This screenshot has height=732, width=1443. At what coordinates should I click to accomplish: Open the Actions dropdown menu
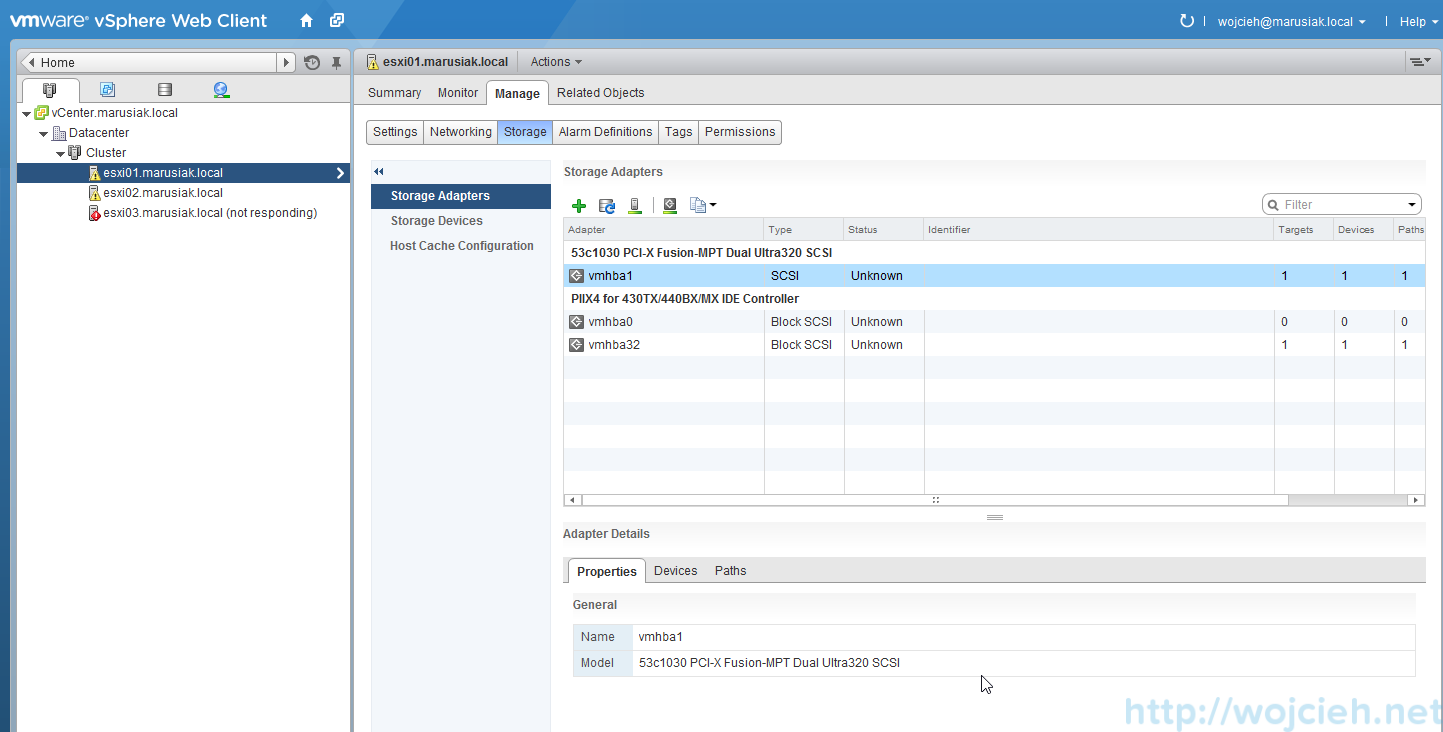click(555, 62)
